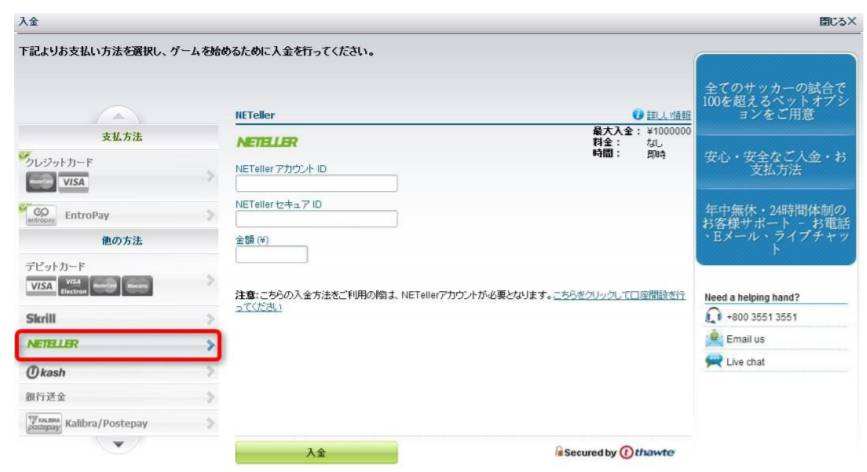This screenshot has width=867, height=472.
Task: Open the 詳しい情報 link
Action: pos(668,115)
